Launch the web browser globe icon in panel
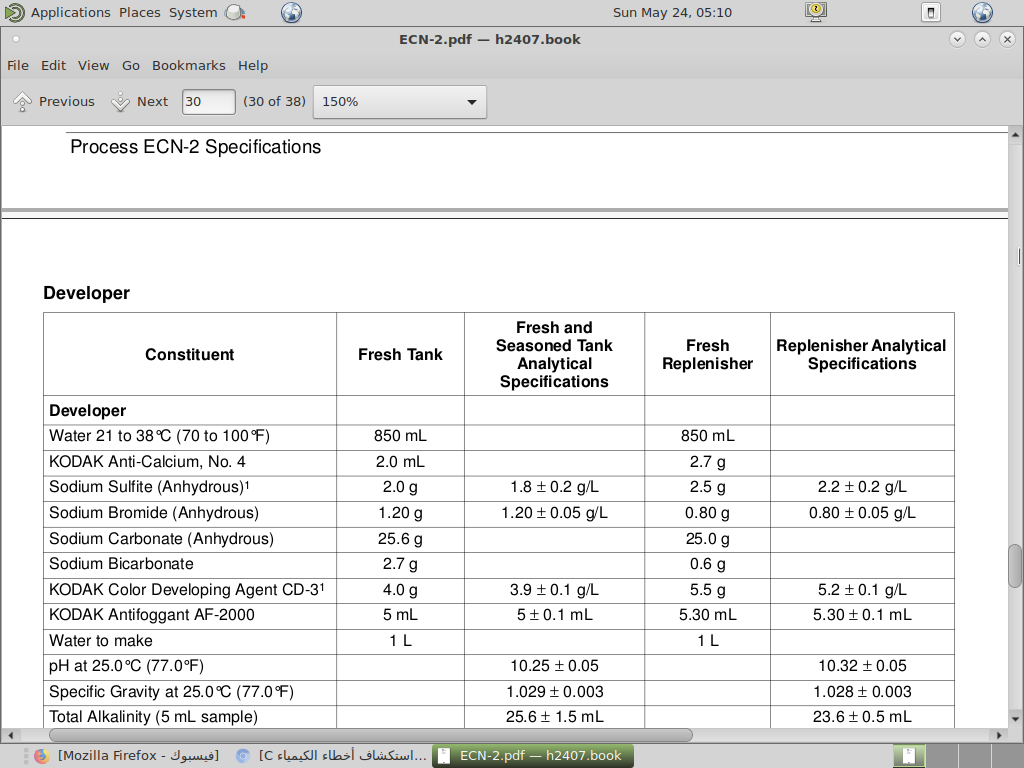Image resolution: width=1024 pixels, height=768 pixels. point(291,12)
